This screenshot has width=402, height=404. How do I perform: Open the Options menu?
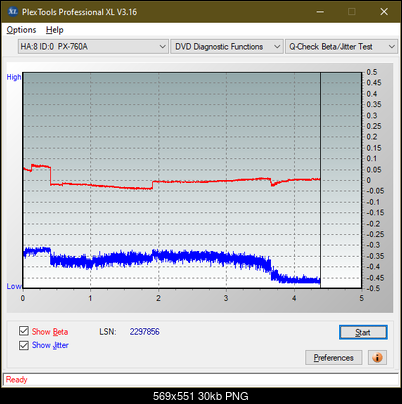21,30
